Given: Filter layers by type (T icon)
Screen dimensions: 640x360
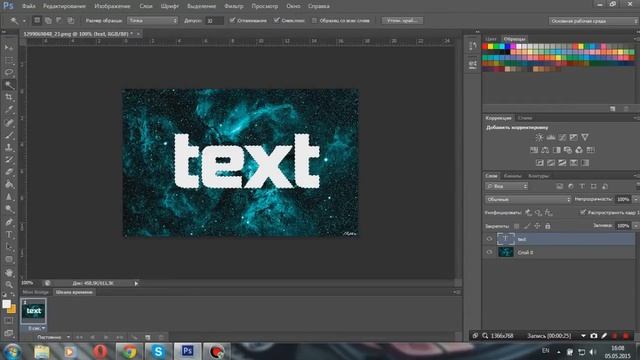Looking at the screenshot, I should 582,186.
